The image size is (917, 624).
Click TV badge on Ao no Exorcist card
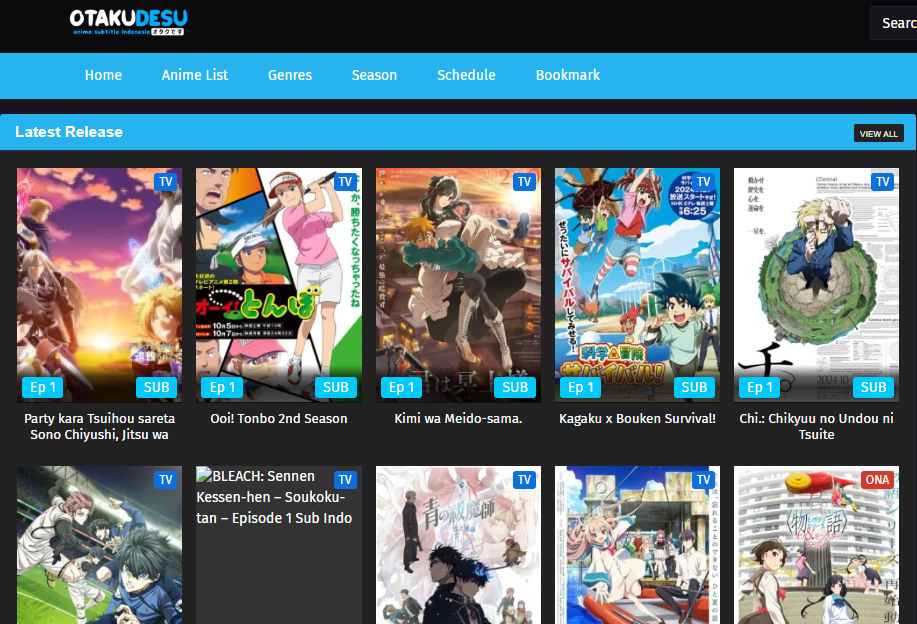[524, 480]
